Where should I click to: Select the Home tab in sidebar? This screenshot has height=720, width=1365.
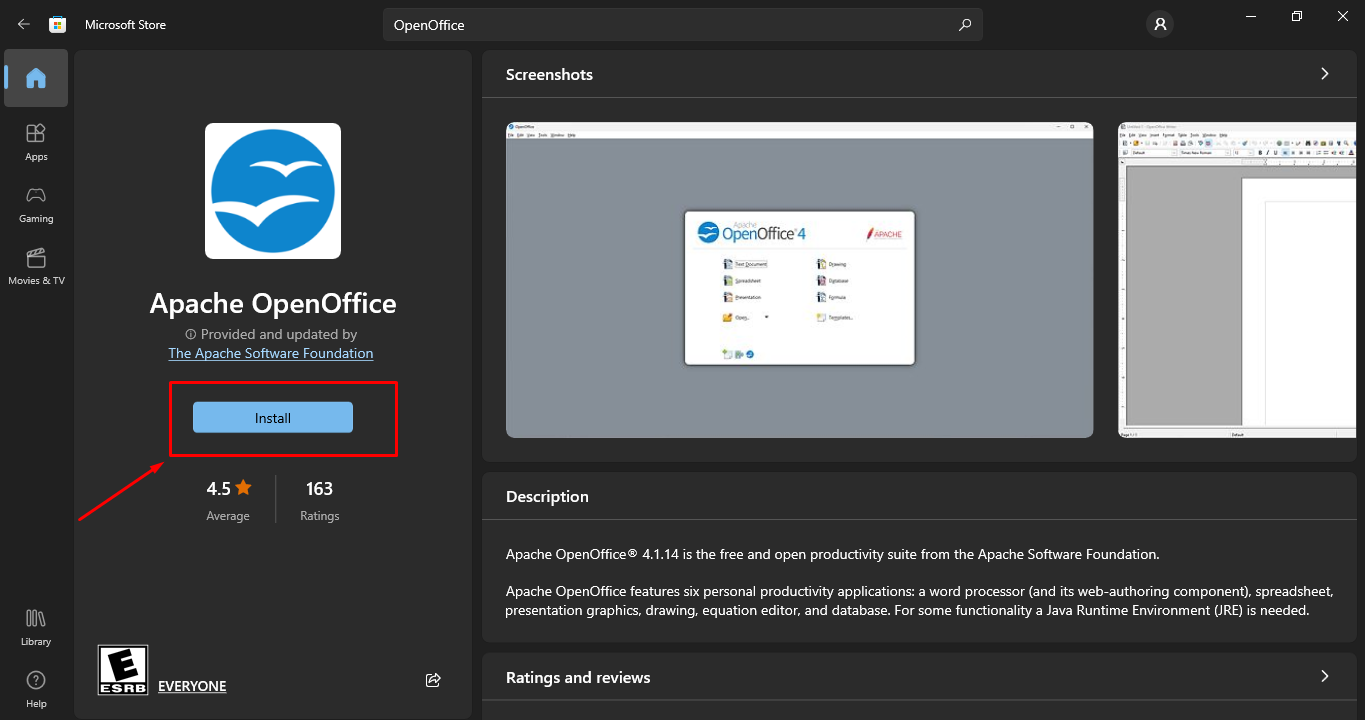click(x=35, y=78)
